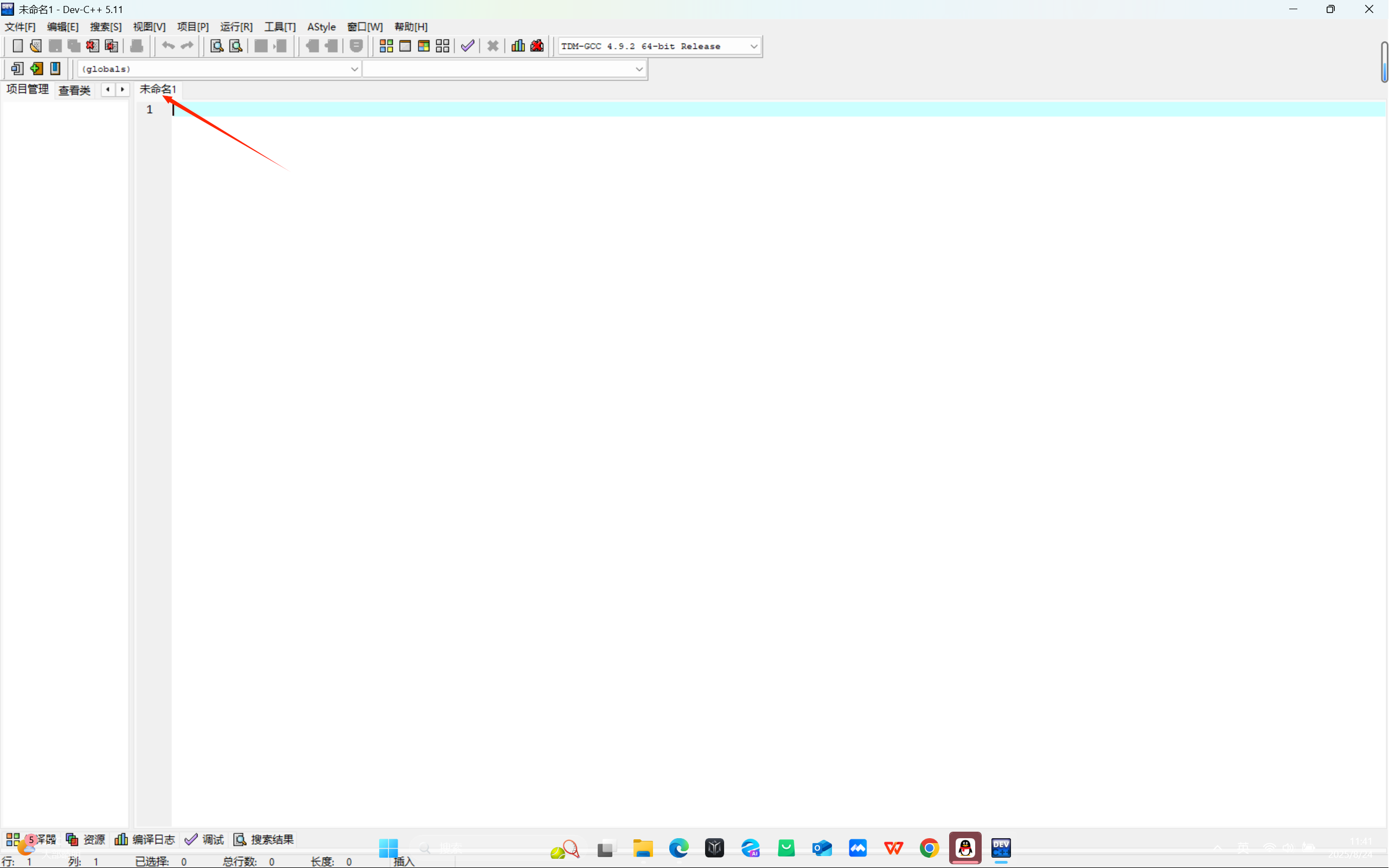Click the Open file toolbar icon
The width and height of the screenshot is (1389, 868).
tap(36, 46)
